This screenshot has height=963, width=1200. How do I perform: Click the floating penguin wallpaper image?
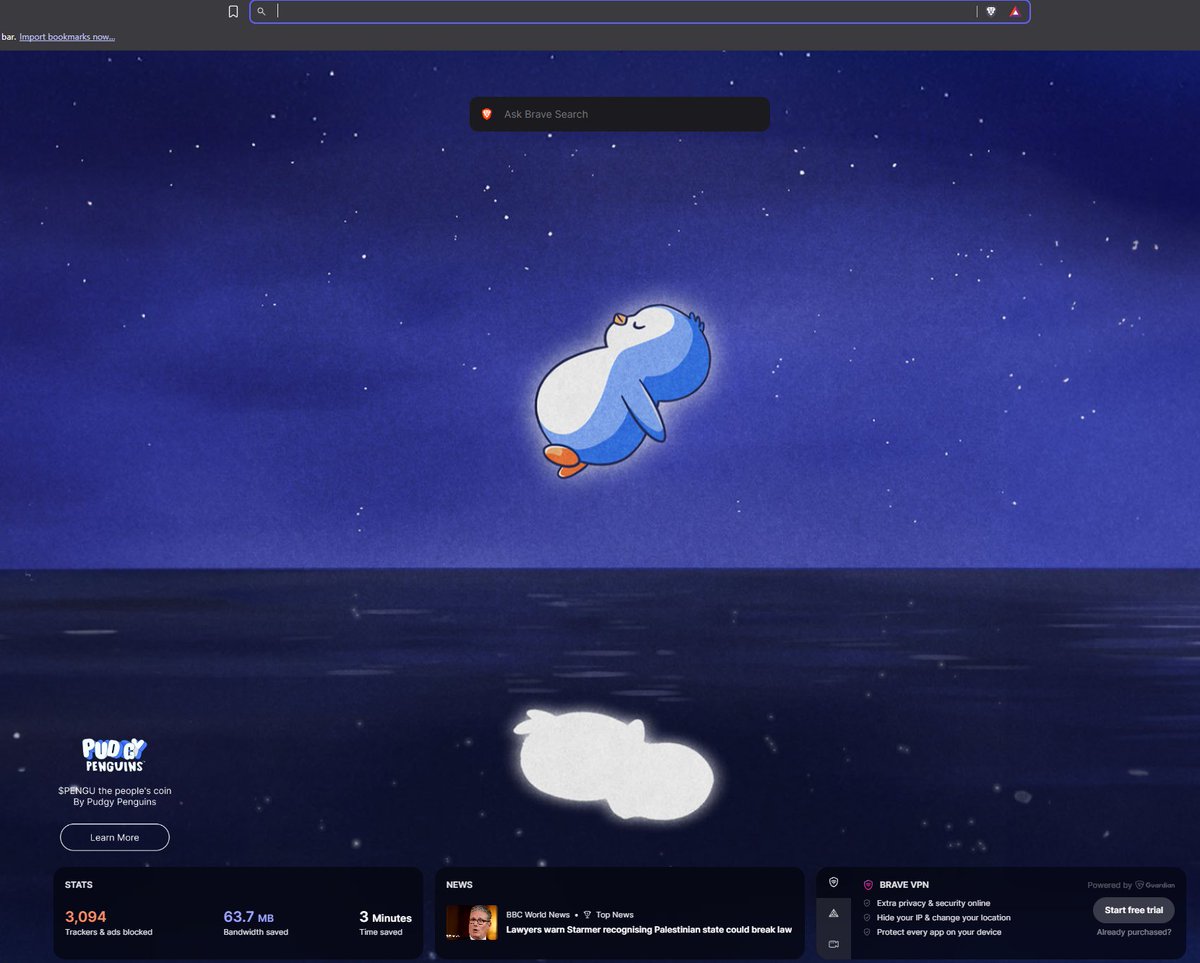pos(622,390)
